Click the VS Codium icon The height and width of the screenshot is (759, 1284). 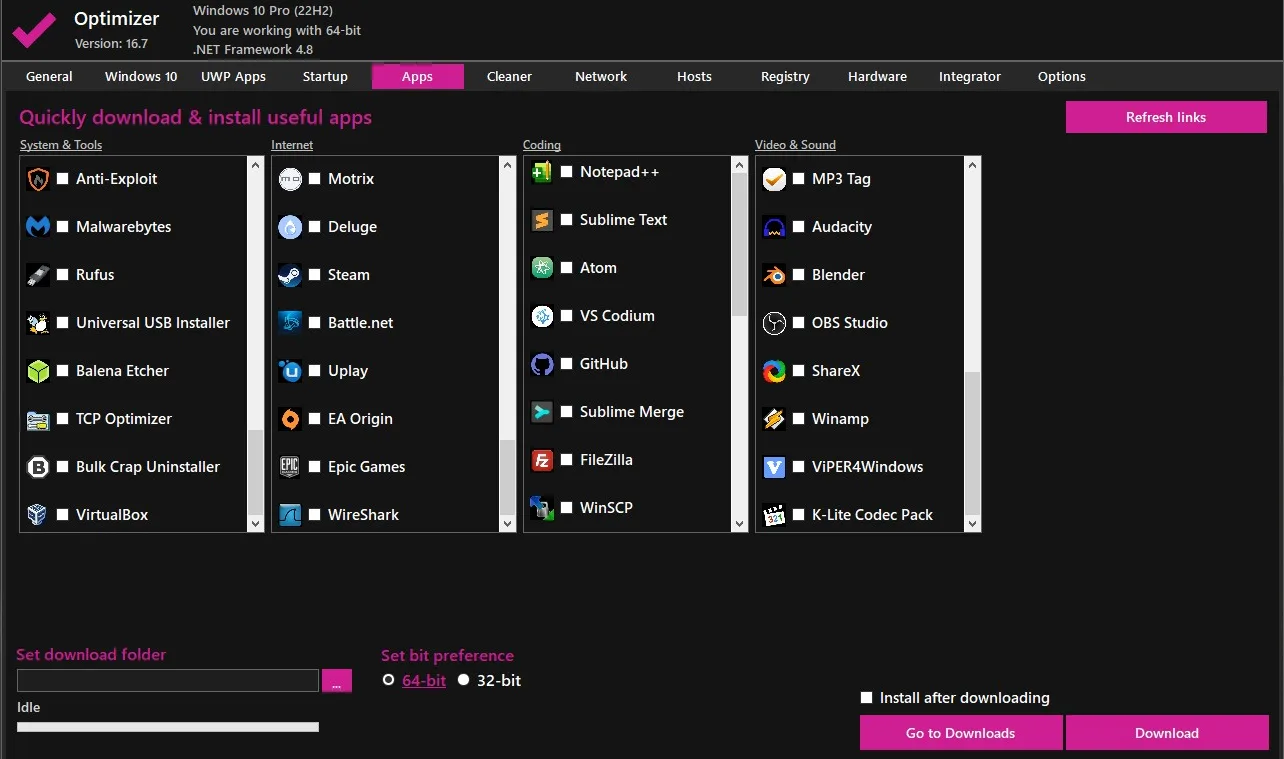pyautogui.click(x=542, y=316)
